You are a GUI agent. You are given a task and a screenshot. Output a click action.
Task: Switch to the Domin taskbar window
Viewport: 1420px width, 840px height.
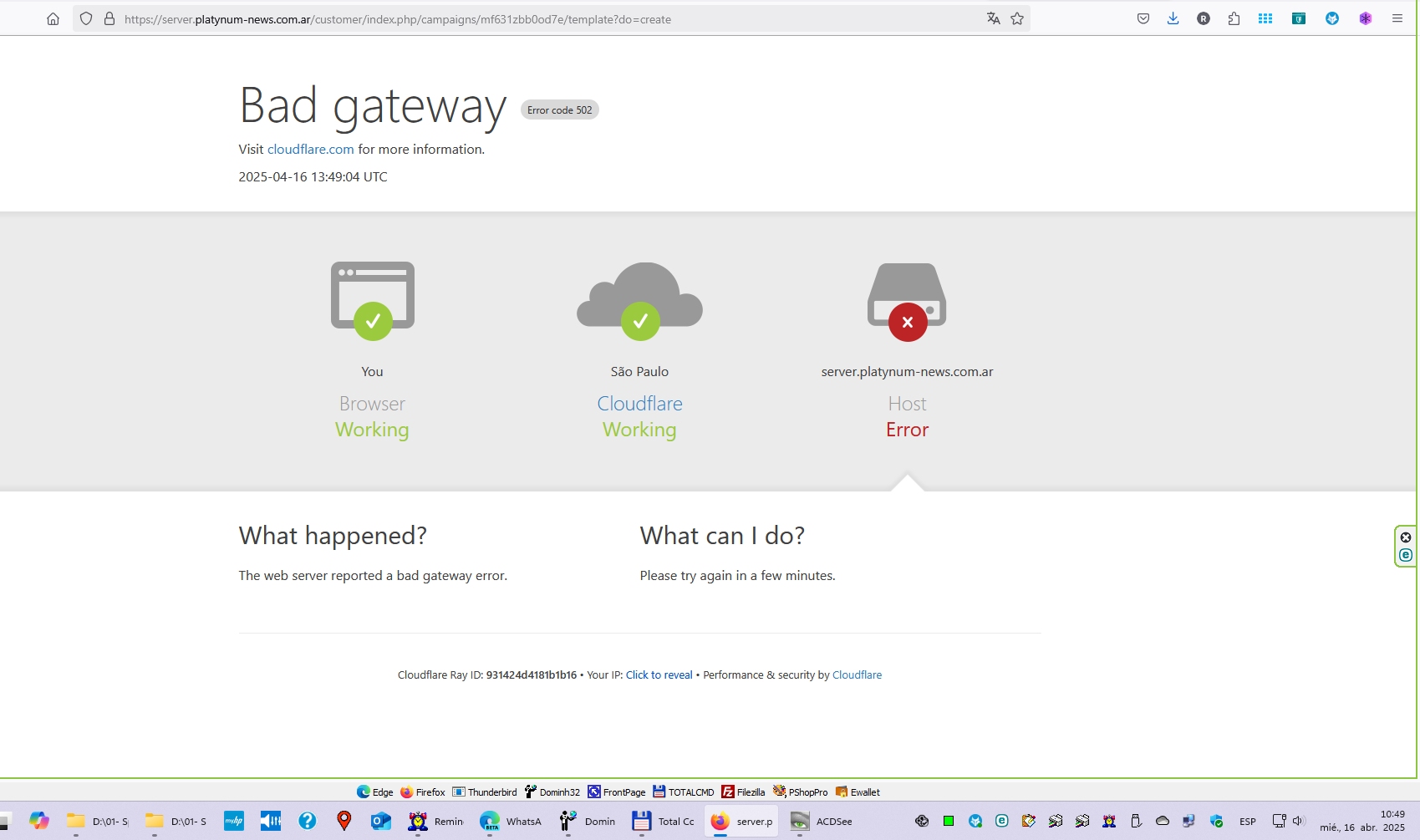[588, 821]
